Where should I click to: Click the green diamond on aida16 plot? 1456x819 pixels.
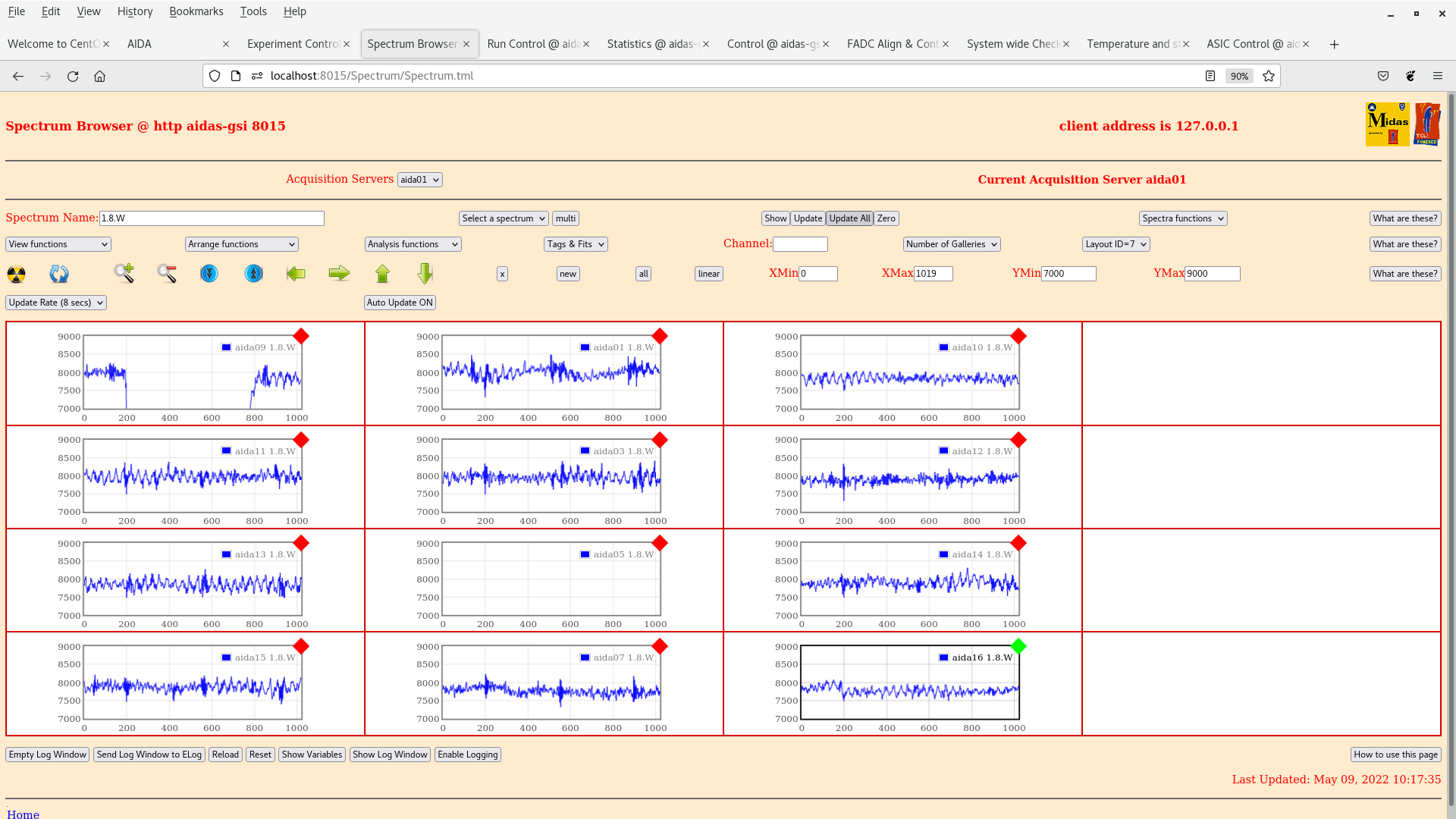[x=1018, y=646]
